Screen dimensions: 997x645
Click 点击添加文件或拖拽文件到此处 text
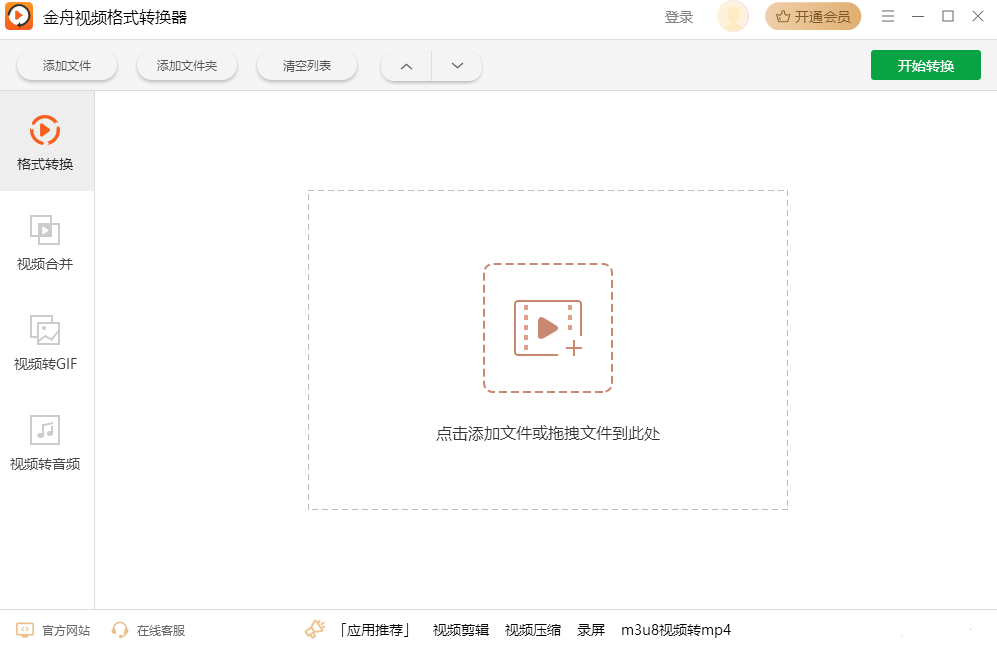pyautogui.click(x=547, y=434)
